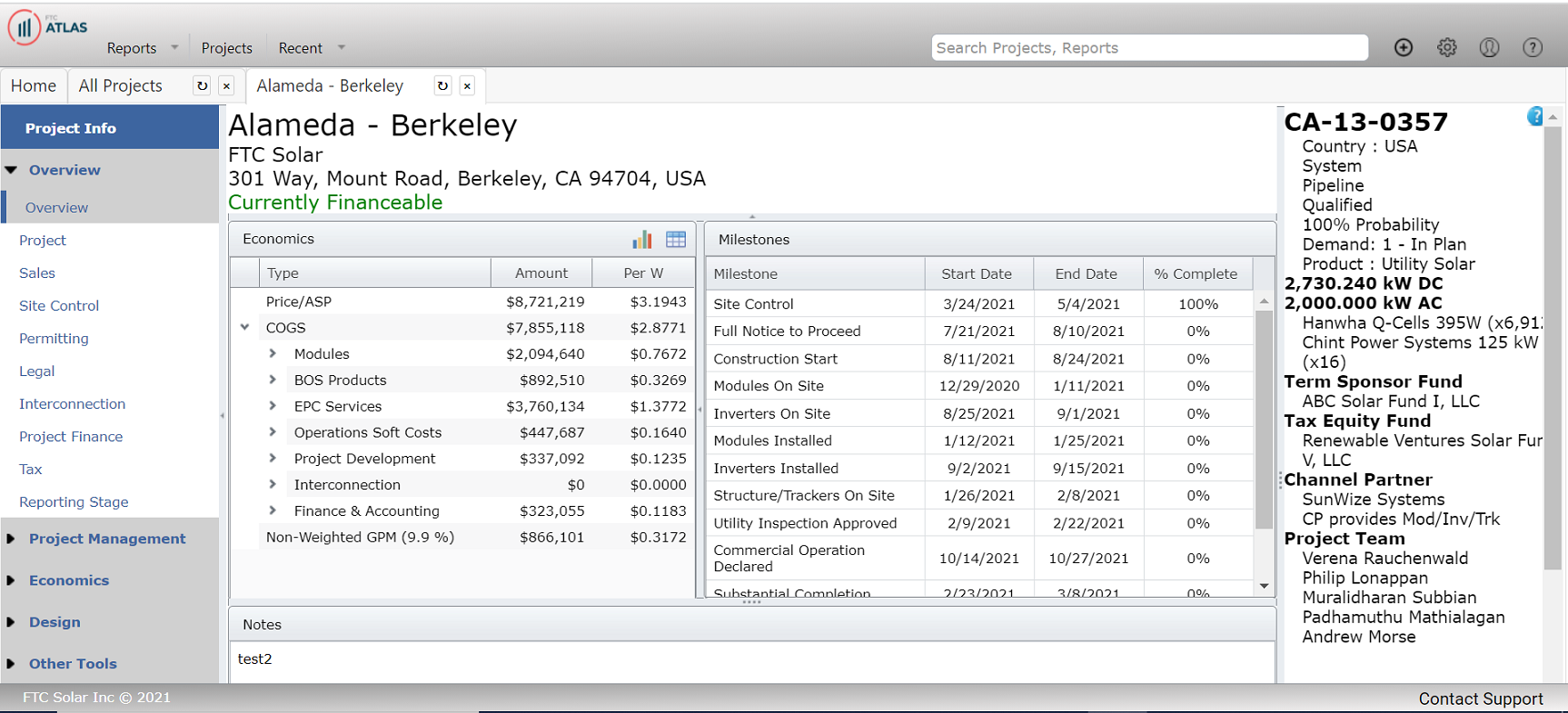1568x713 pixels.
Task: Open the settings gear icon
Action: click(1447, 47)
